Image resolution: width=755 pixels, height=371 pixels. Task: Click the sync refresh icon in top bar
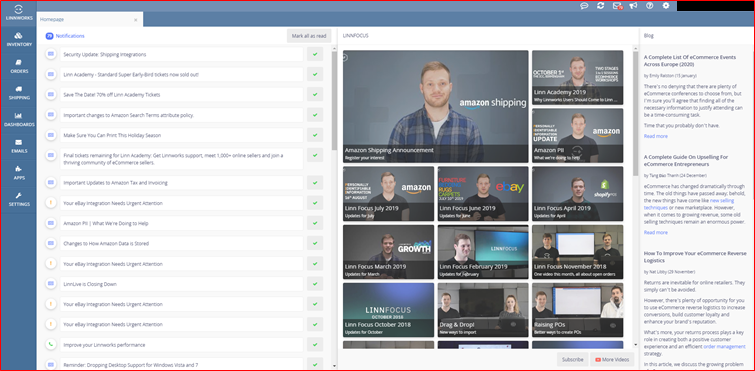coord(600,6)
